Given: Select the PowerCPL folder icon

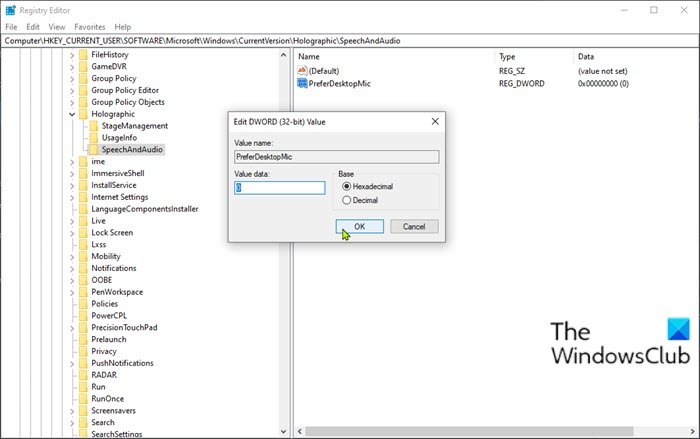Looking at the screenshot, I should pyautogui.click(x=83, y=315).
